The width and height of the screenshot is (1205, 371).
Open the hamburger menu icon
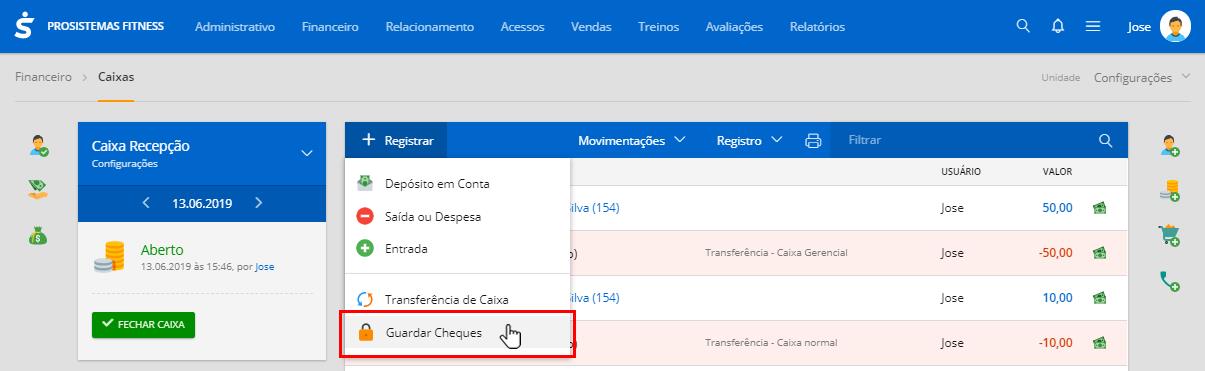[1093, 27]
